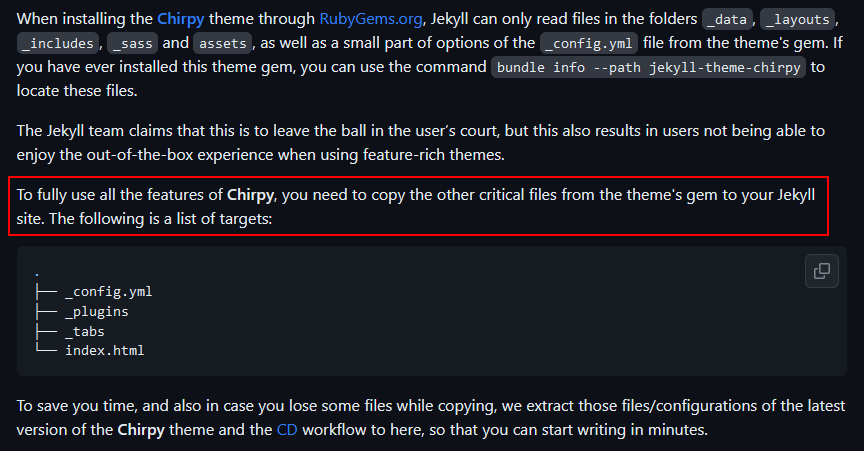Click the _data inline code label
The height and width of the screenshot is (451, 864).
pos(727,19)
